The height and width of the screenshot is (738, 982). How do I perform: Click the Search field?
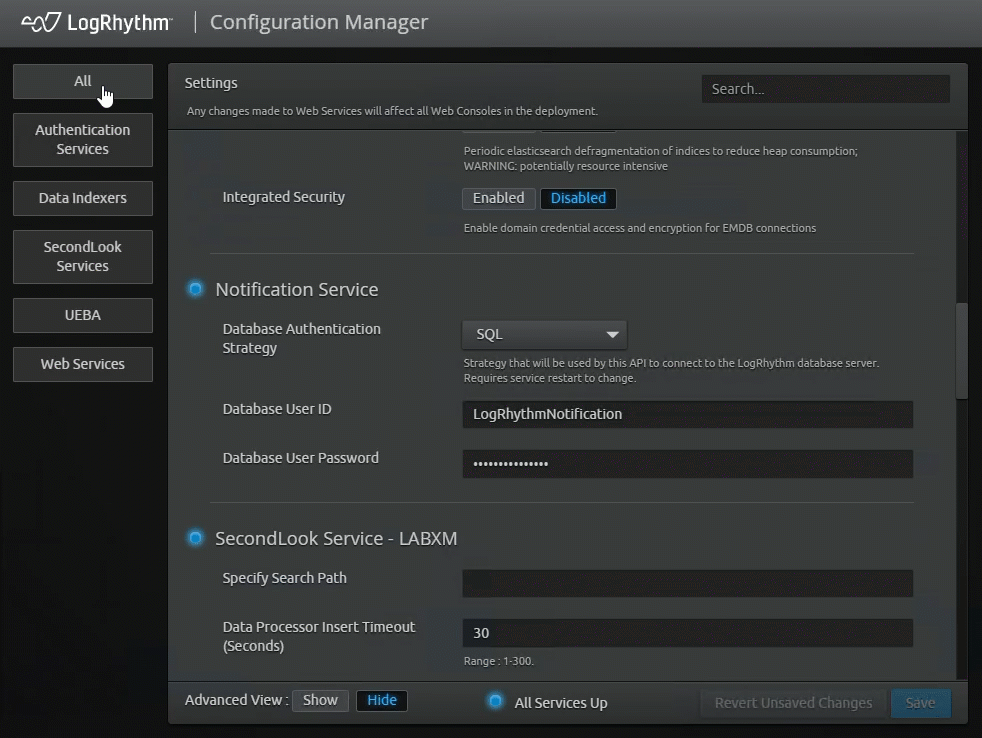825,89
